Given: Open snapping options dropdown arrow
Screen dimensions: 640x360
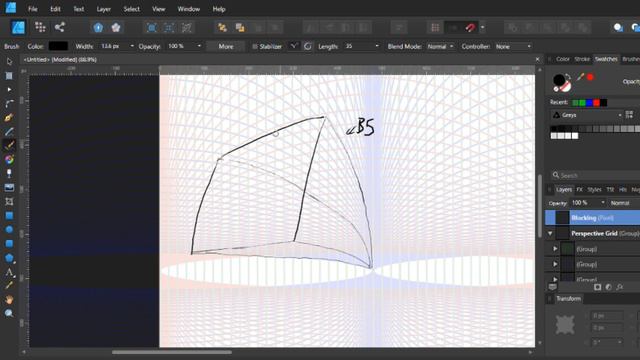Looking at the screenshot, I should click(482, 27).
